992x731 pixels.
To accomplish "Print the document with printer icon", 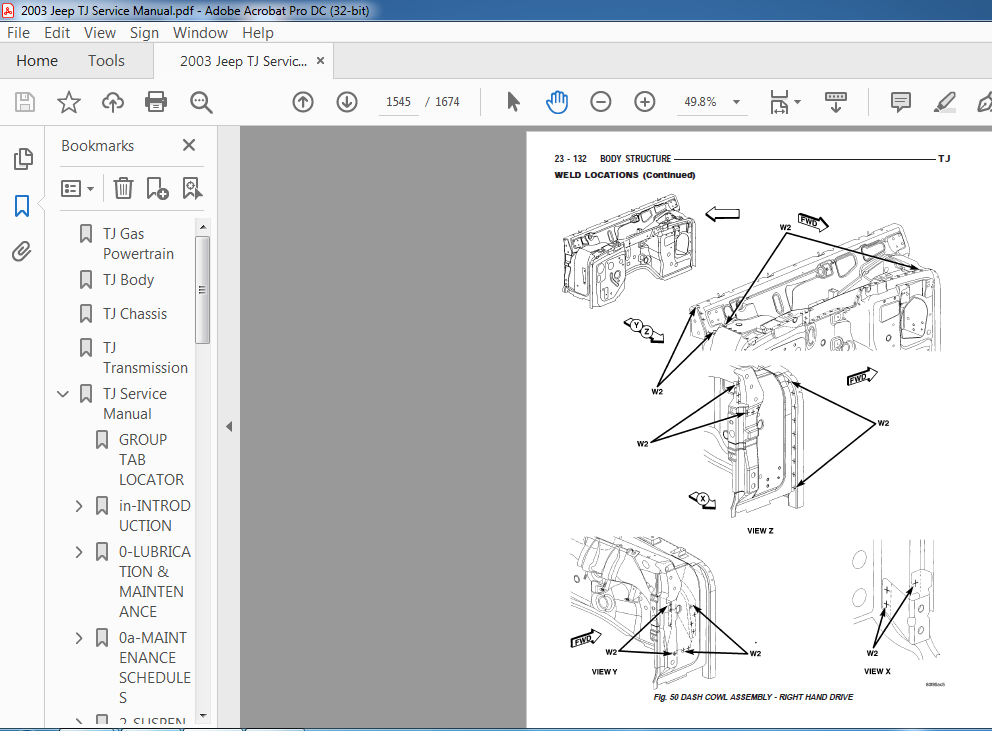I will tap(156, 102).
